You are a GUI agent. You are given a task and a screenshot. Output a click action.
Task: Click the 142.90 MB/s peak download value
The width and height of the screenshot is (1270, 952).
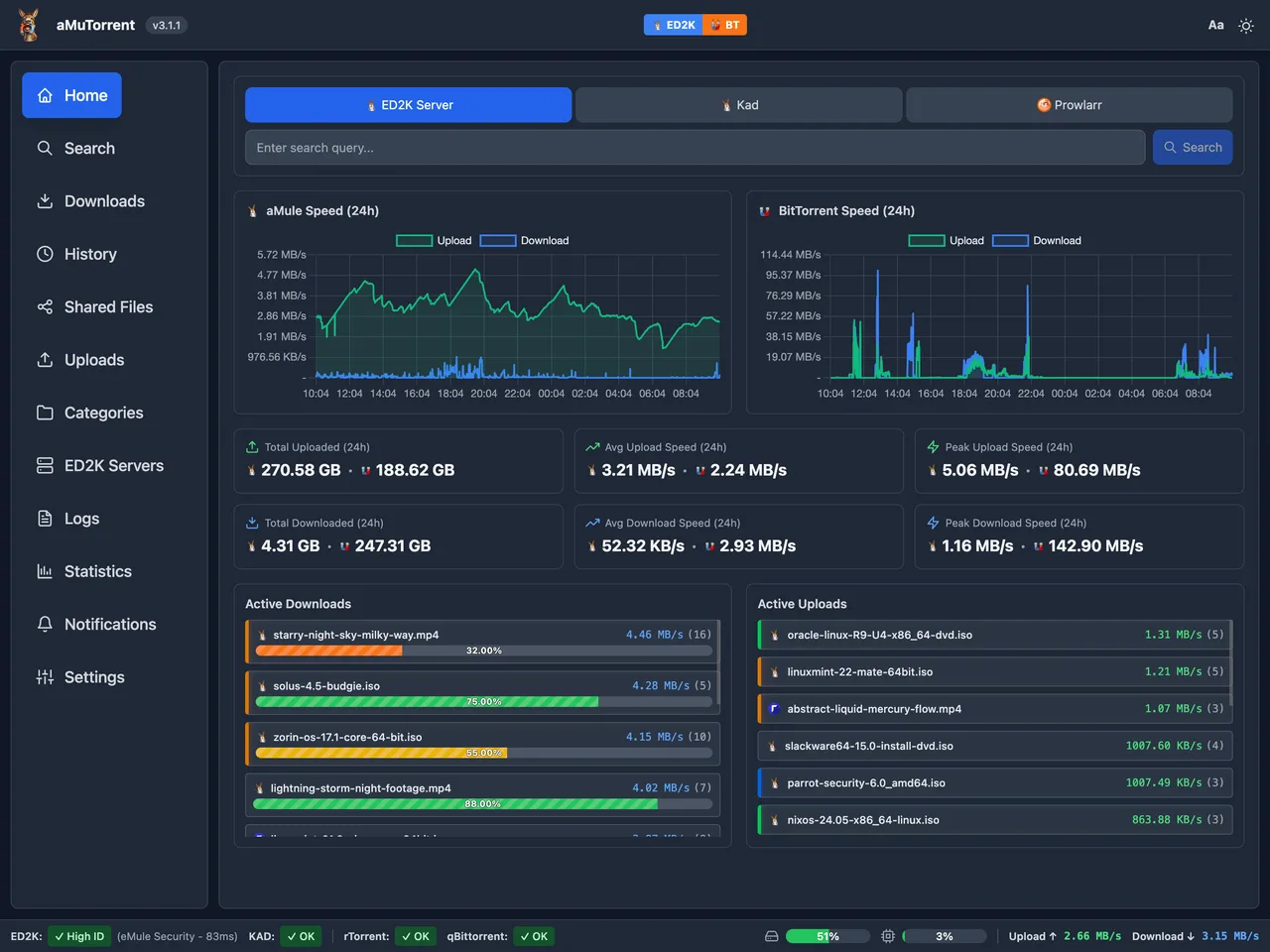pos(1095,546)
